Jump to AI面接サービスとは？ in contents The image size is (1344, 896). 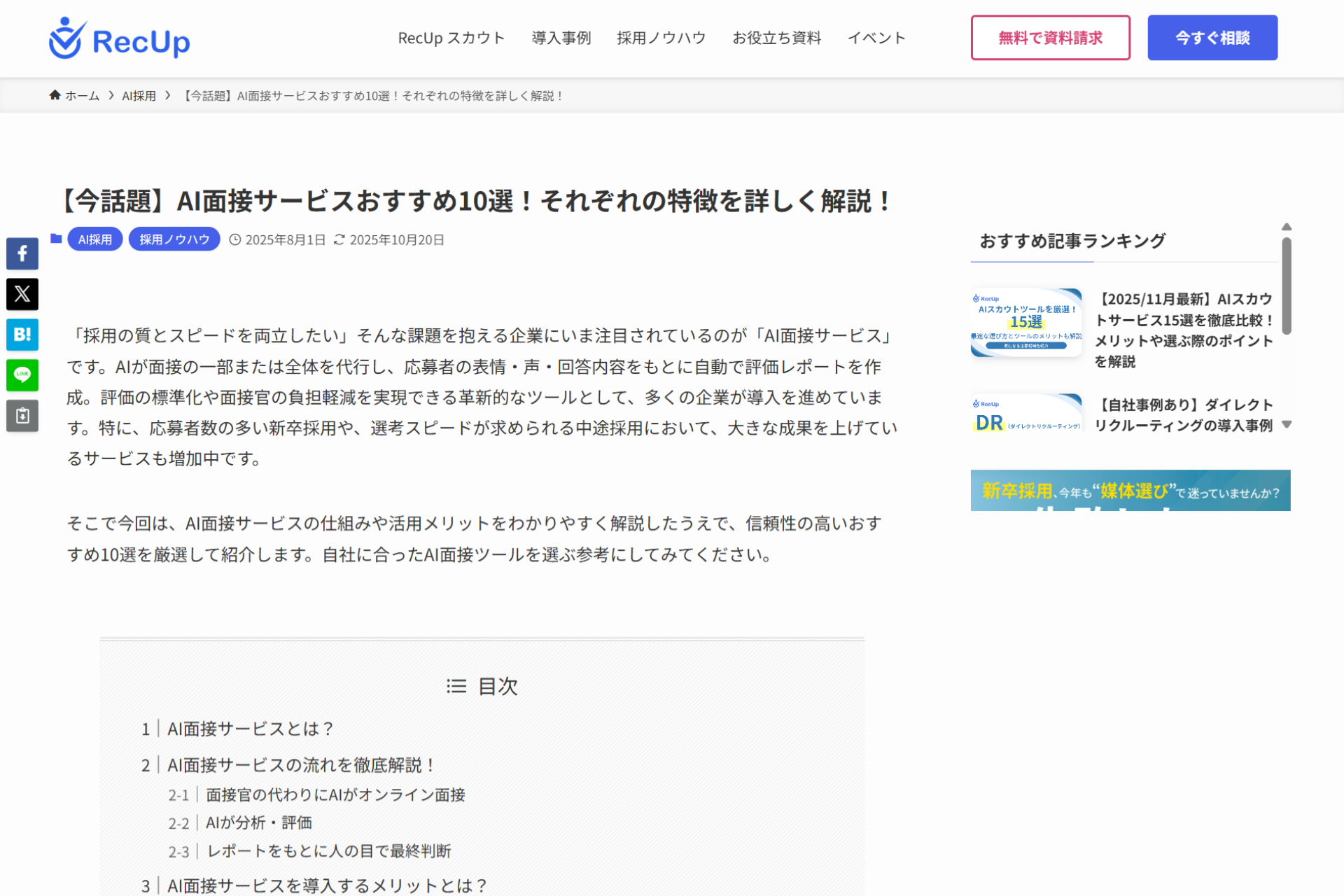(250, 729)
